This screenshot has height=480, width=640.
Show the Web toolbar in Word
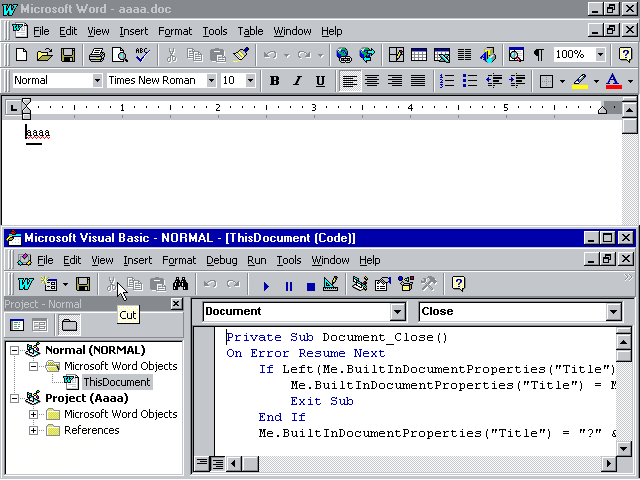367,55
